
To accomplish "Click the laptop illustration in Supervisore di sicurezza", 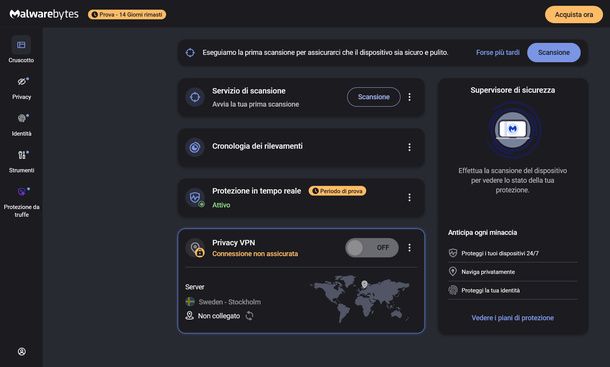I will coord(513,130).
